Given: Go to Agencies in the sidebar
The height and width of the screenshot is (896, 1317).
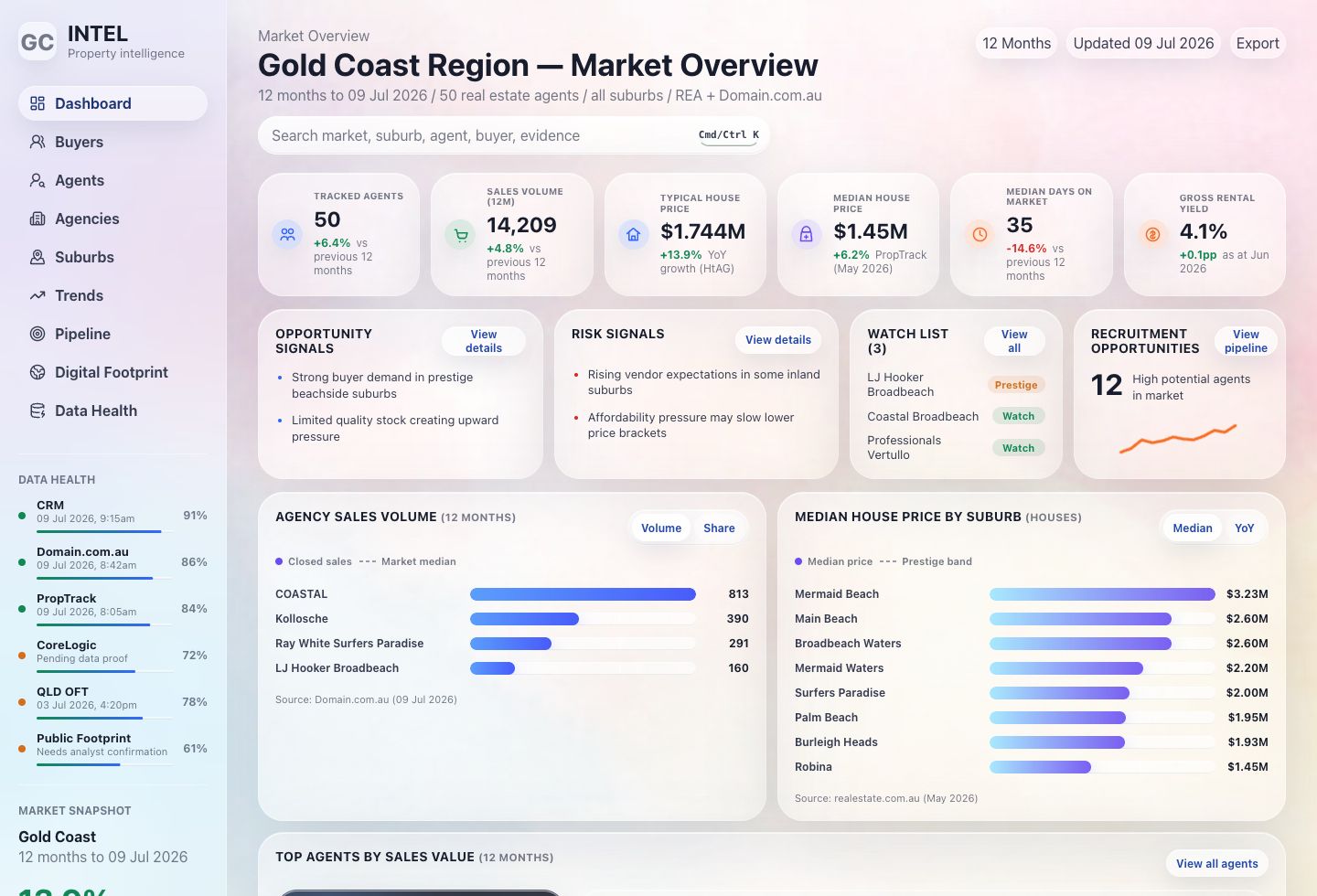Looking at the screenshot, I should coord(112,219).
